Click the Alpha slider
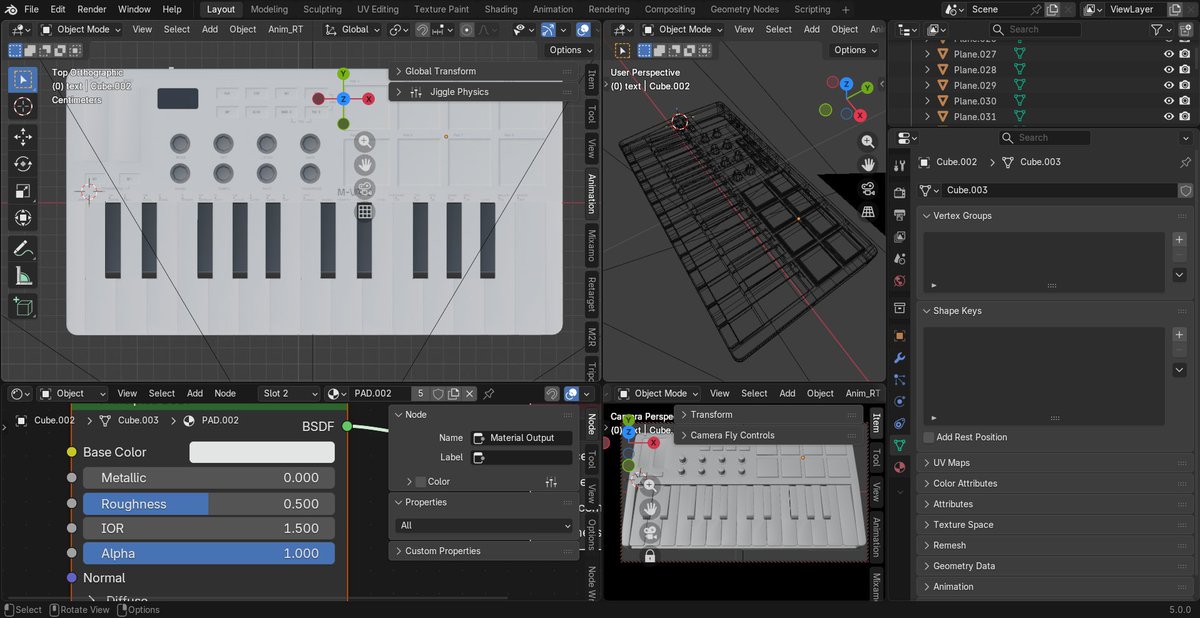This screenshot has width=1200, height=618. [209, 553]
